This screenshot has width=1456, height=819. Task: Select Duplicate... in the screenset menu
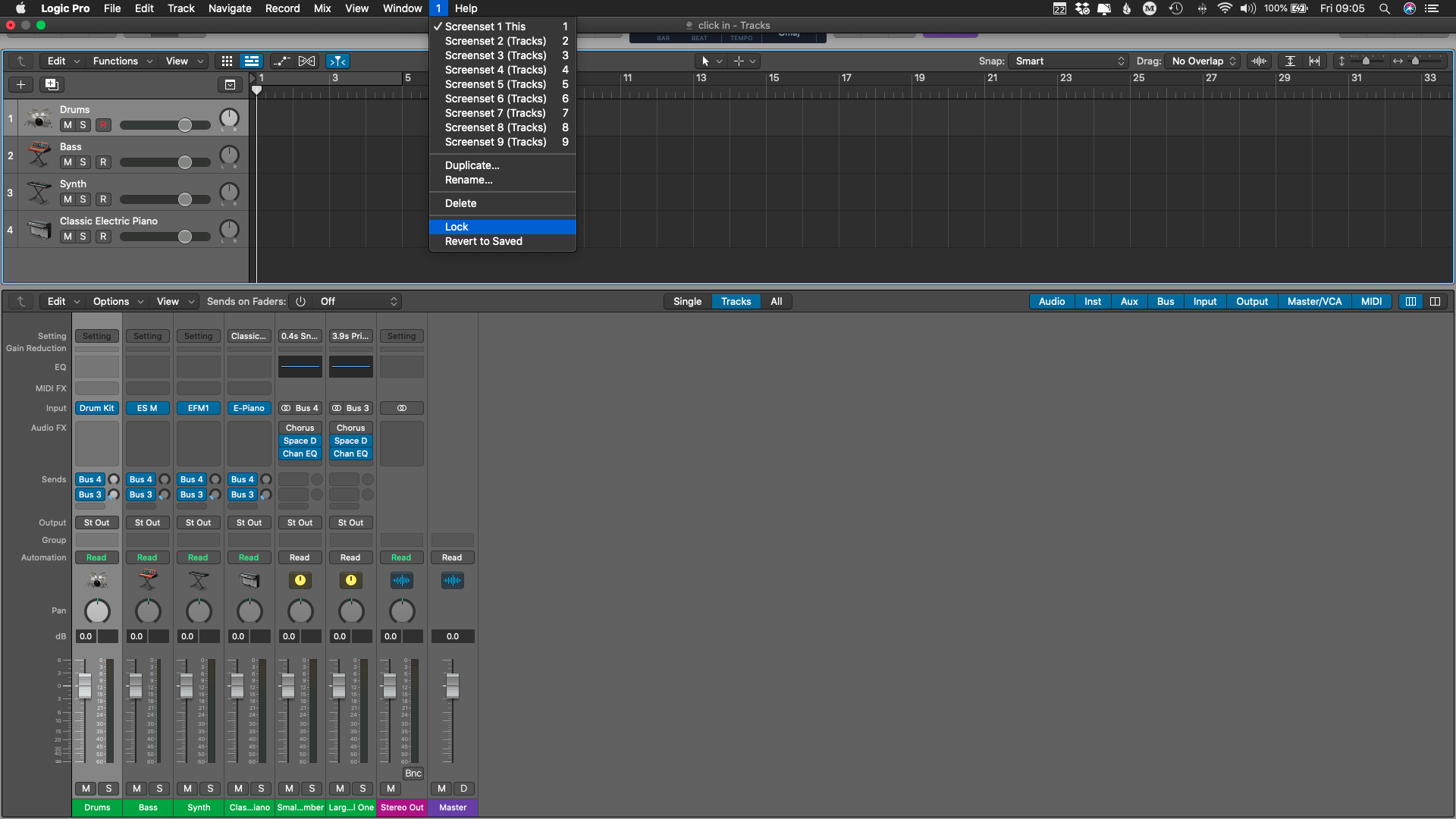tap(503, 165)
